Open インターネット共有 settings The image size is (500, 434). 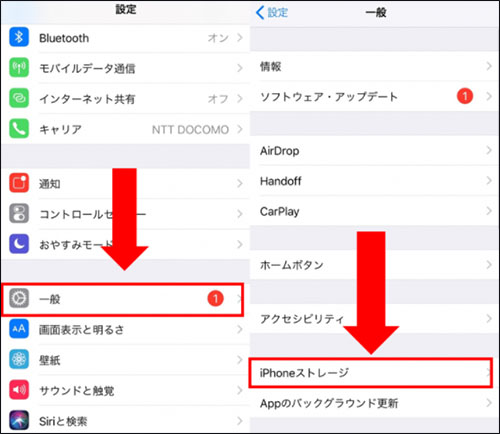tap(125, 98)
